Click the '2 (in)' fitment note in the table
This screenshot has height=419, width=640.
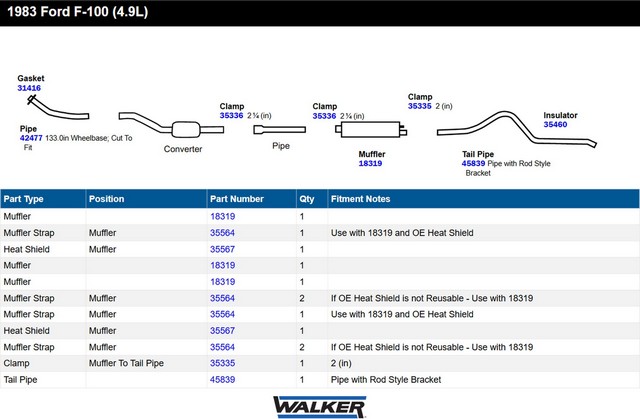(341, 363)
